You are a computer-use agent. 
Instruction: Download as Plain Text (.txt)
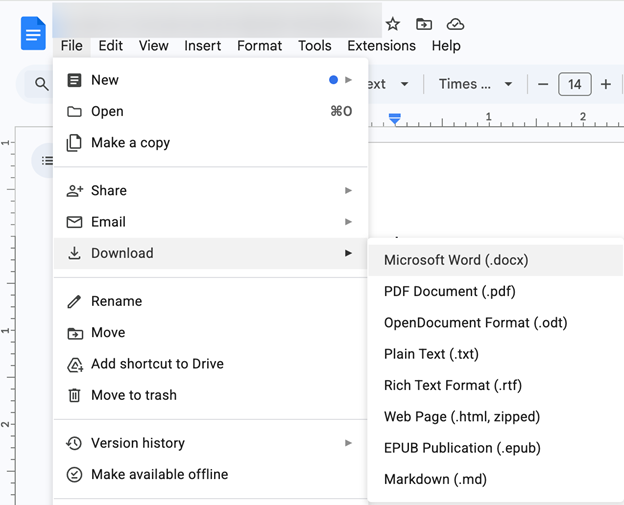(x=495, y=354)
